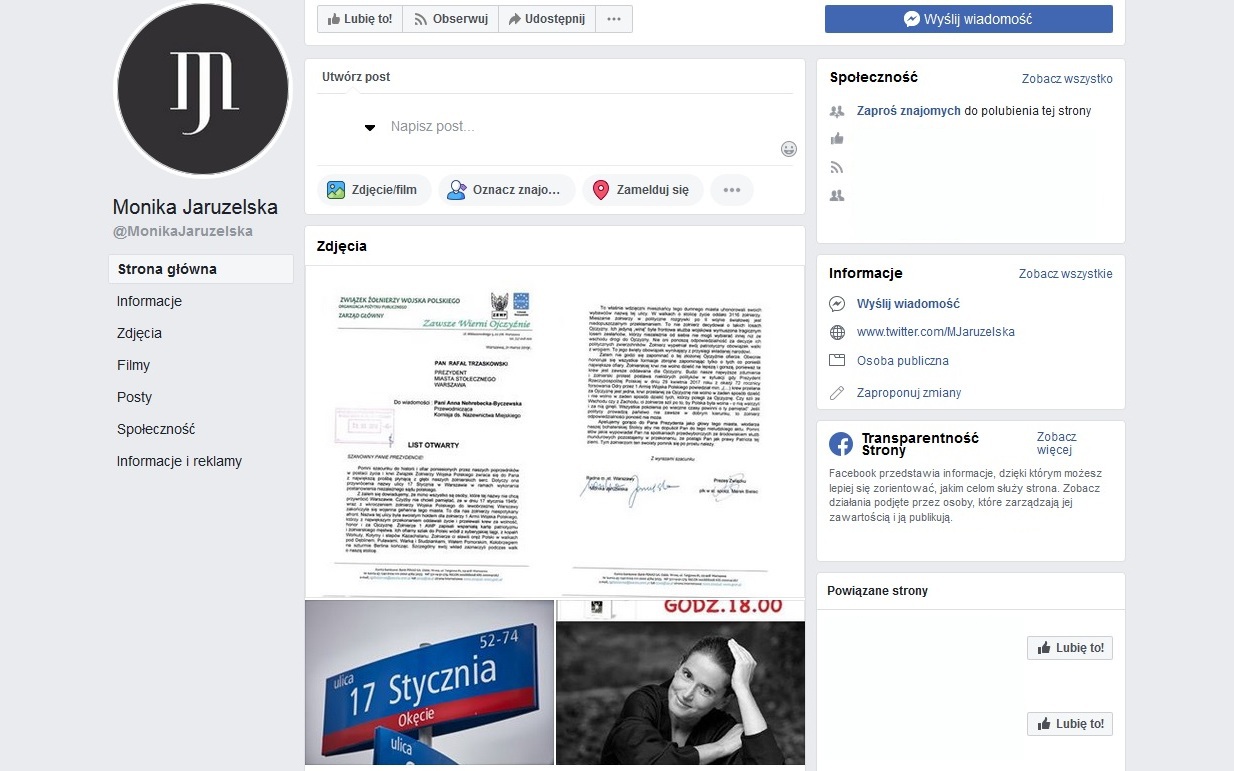Click the @MonikaJaruzelska handle

182,231
